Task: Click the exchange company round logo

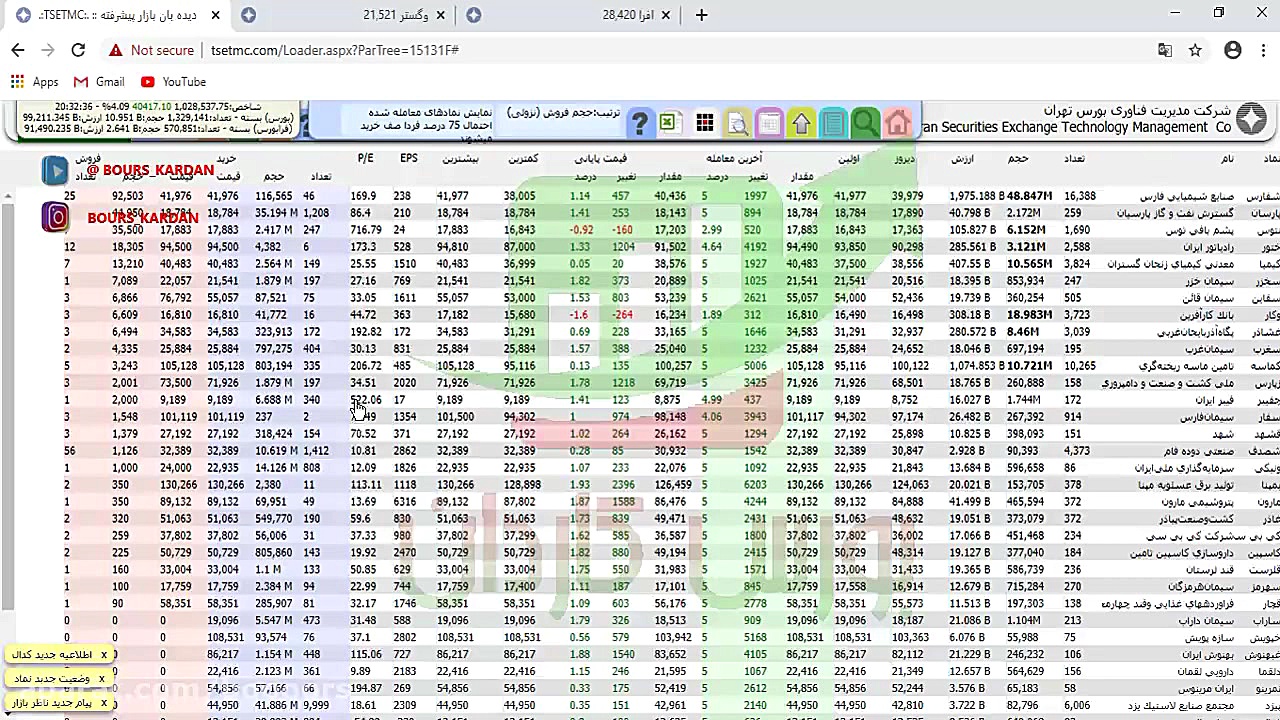Action: coord(1251,120)
